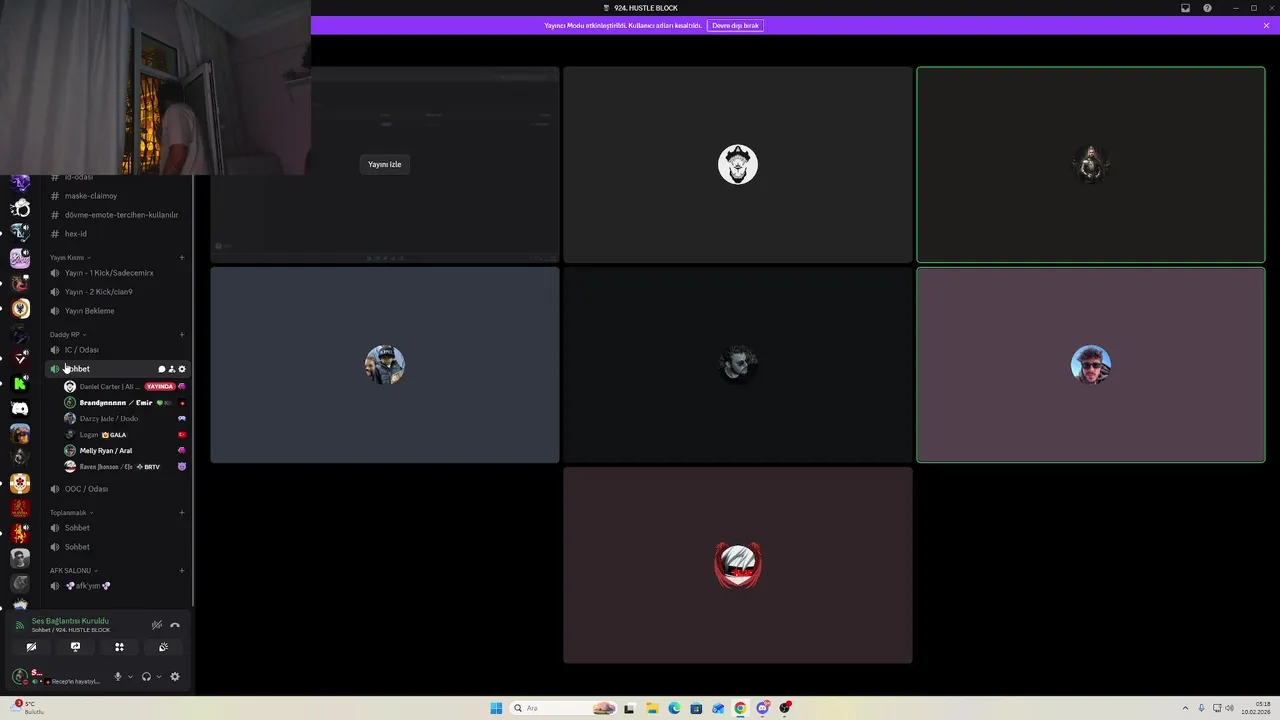1280x720 pixels.
Task: Click taskbar search box Ara
Action: (x=564, y=708)
